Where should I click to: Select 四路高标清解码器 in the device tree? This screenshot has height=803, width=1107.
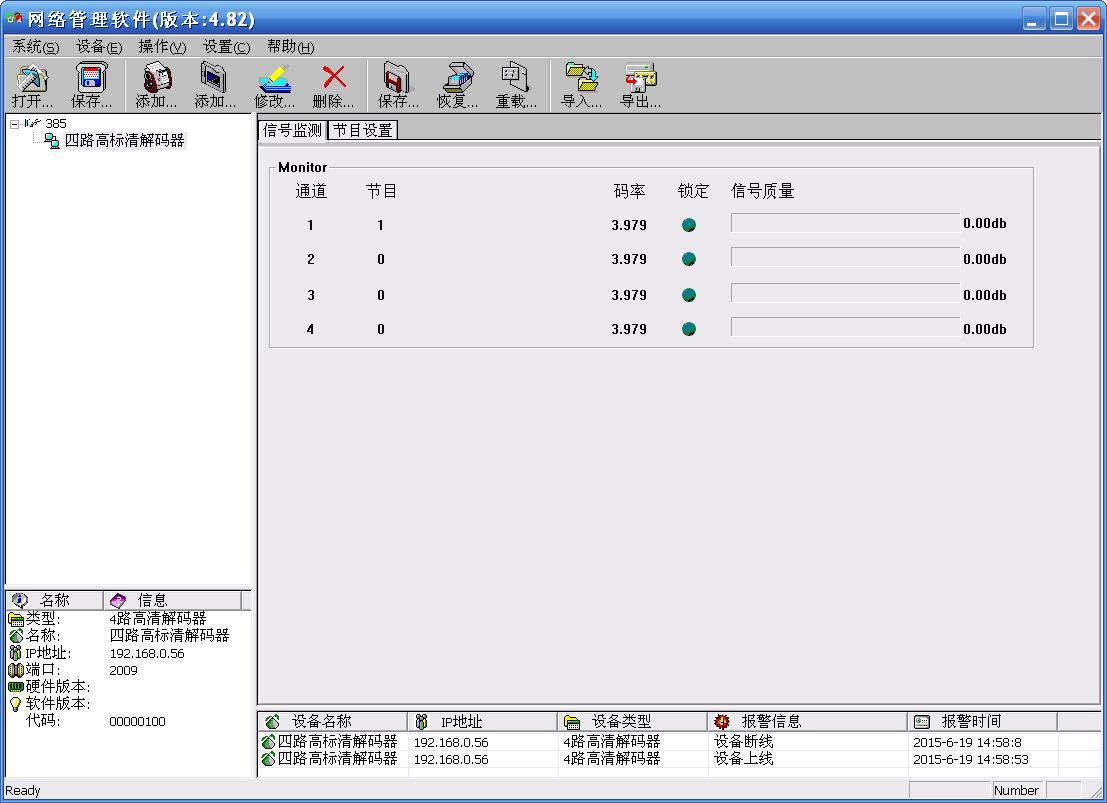124,141
